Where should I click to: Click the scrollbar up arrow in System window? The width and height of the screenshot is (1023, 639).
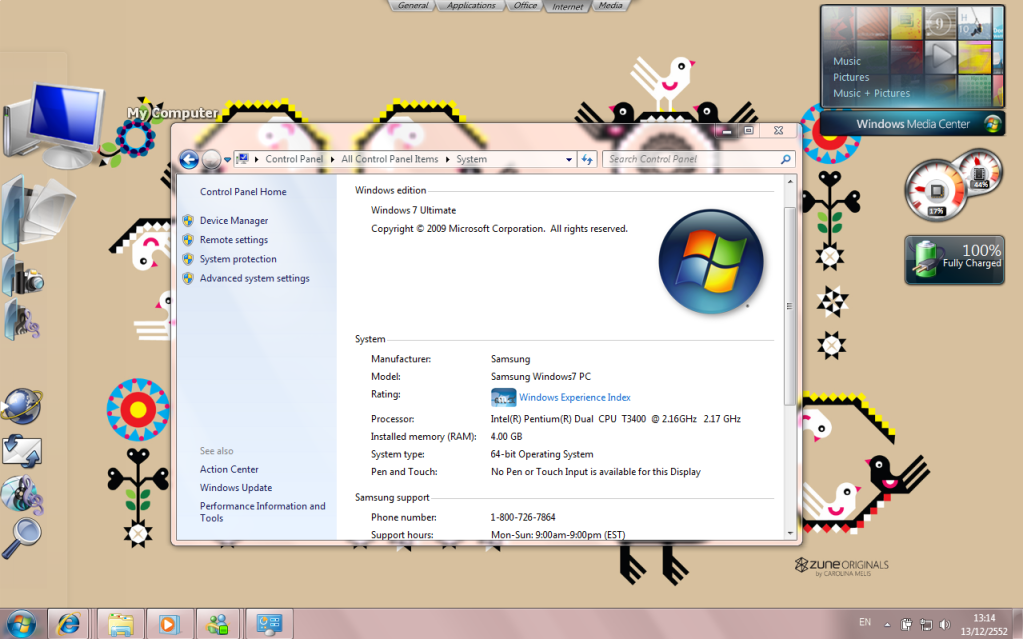(790, 182)
